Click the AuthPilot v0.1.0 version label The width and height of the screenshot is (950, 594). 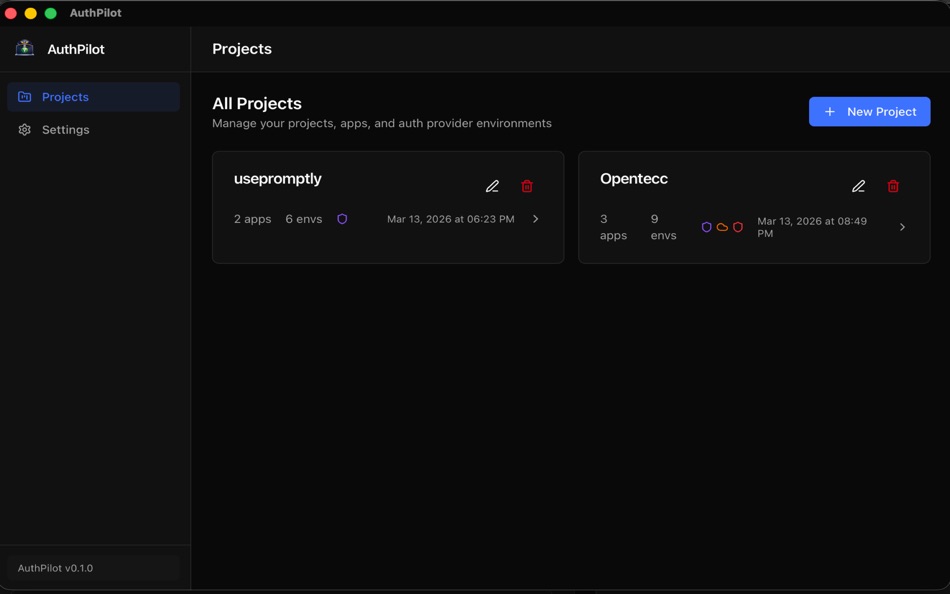pyautogui.click(x=55, y=568)
